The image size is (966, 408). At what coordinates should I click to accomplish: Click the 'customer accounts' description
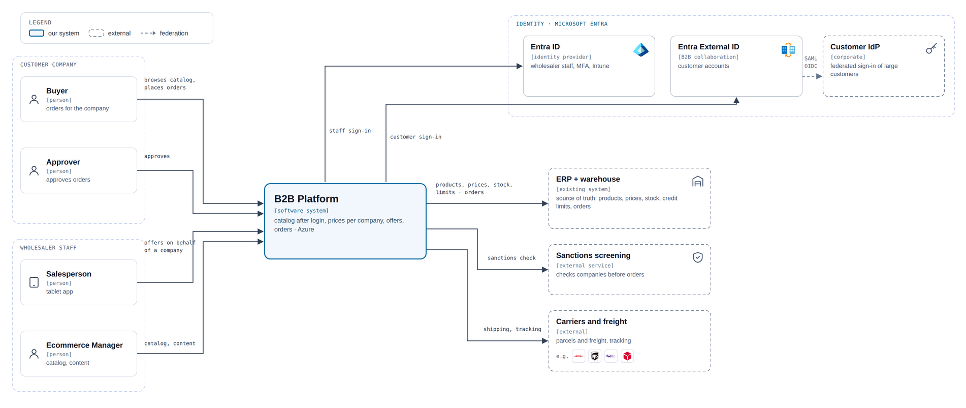(x=704, y=66)
